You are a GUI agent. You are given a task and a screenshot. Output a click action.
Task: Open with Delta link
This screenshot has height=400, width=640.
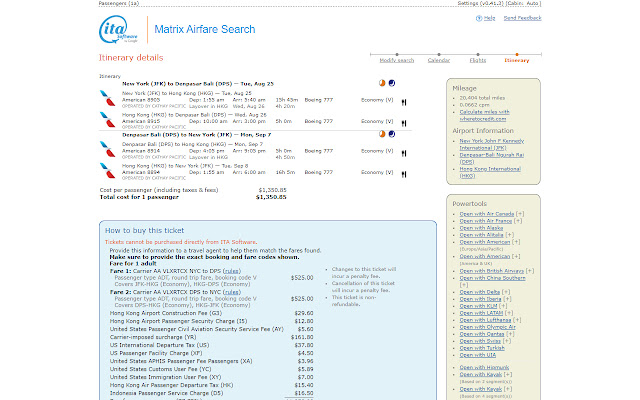[x=480, y=292]
